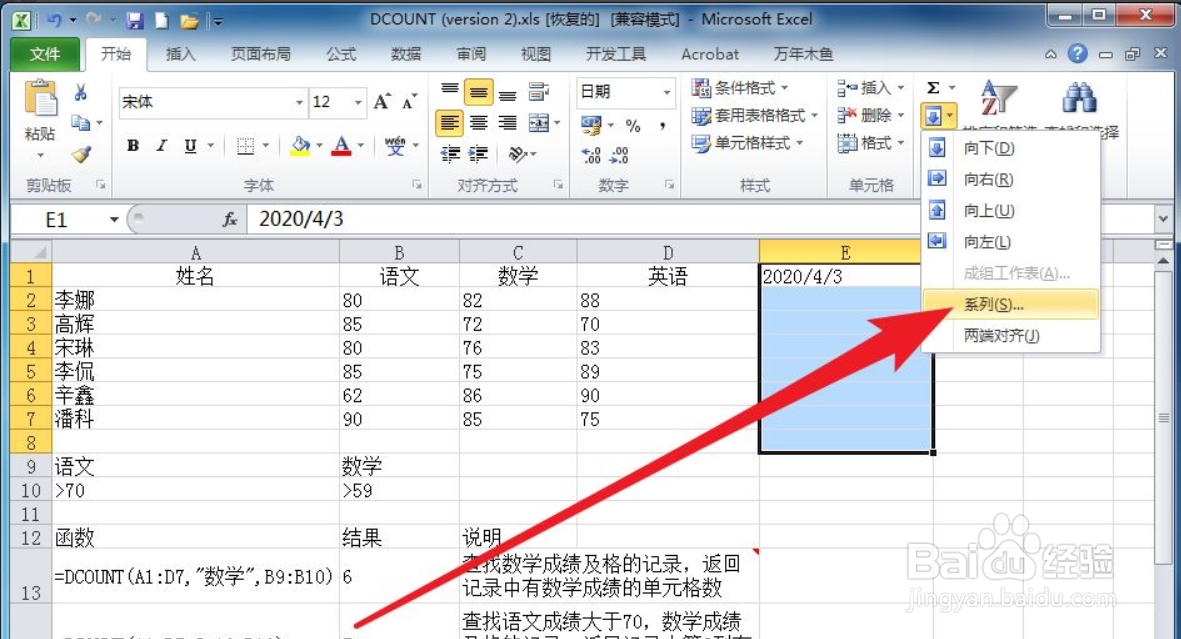Align cell text right

tap(508, 123)
